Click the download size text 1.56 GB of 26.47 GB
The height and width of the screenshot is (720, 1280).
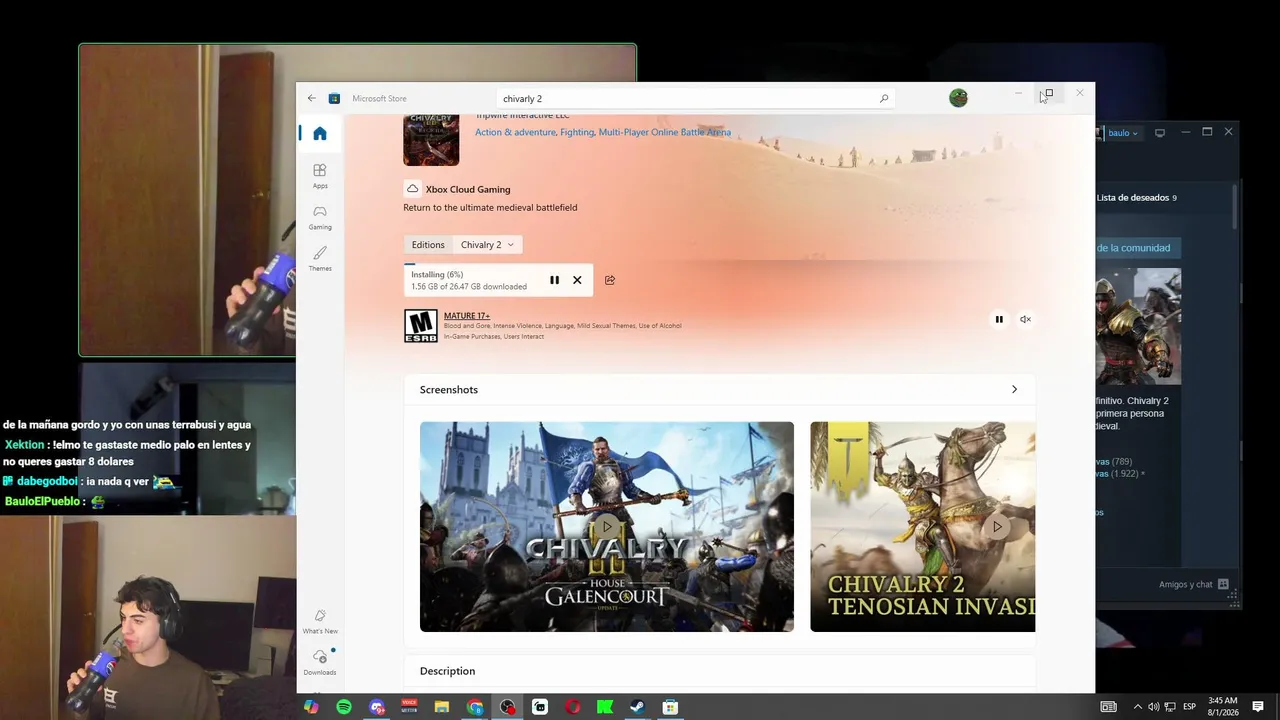point(469,287)
